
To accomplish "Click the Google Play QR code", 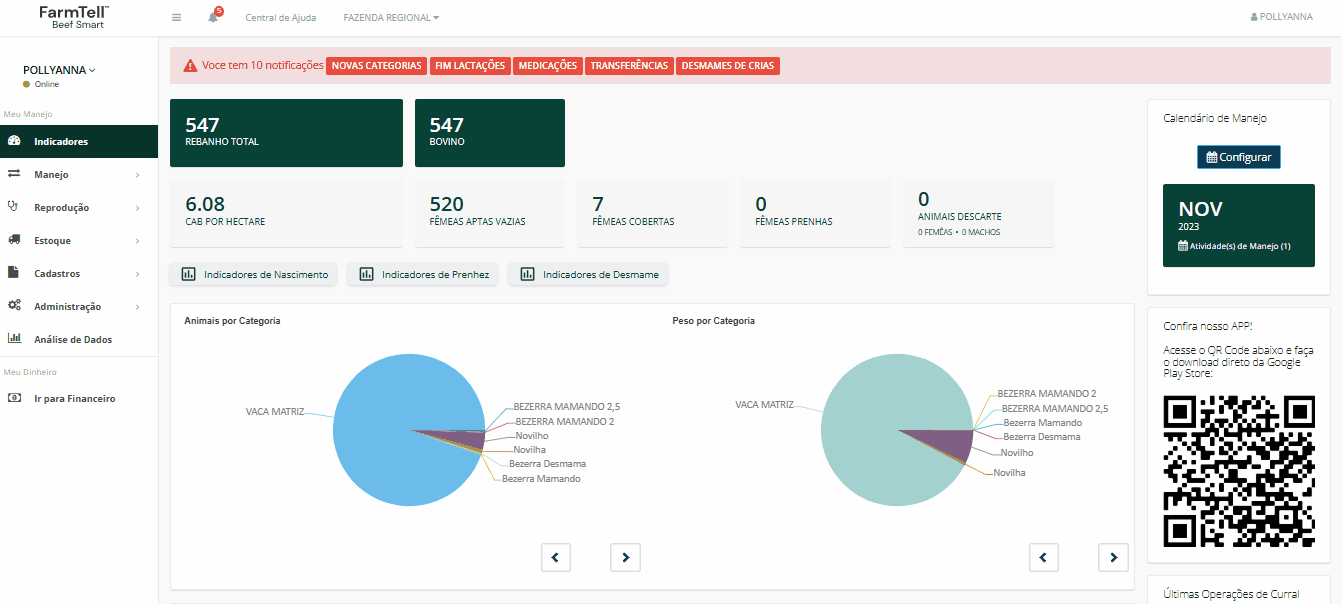I will [x=1238, y=470].
